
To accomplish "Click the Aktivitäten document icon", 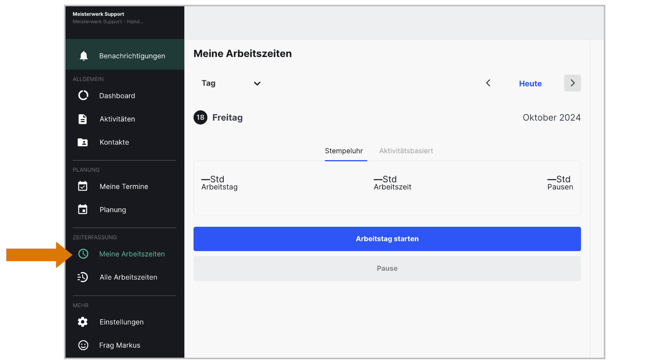I will [x=82, y=119].
